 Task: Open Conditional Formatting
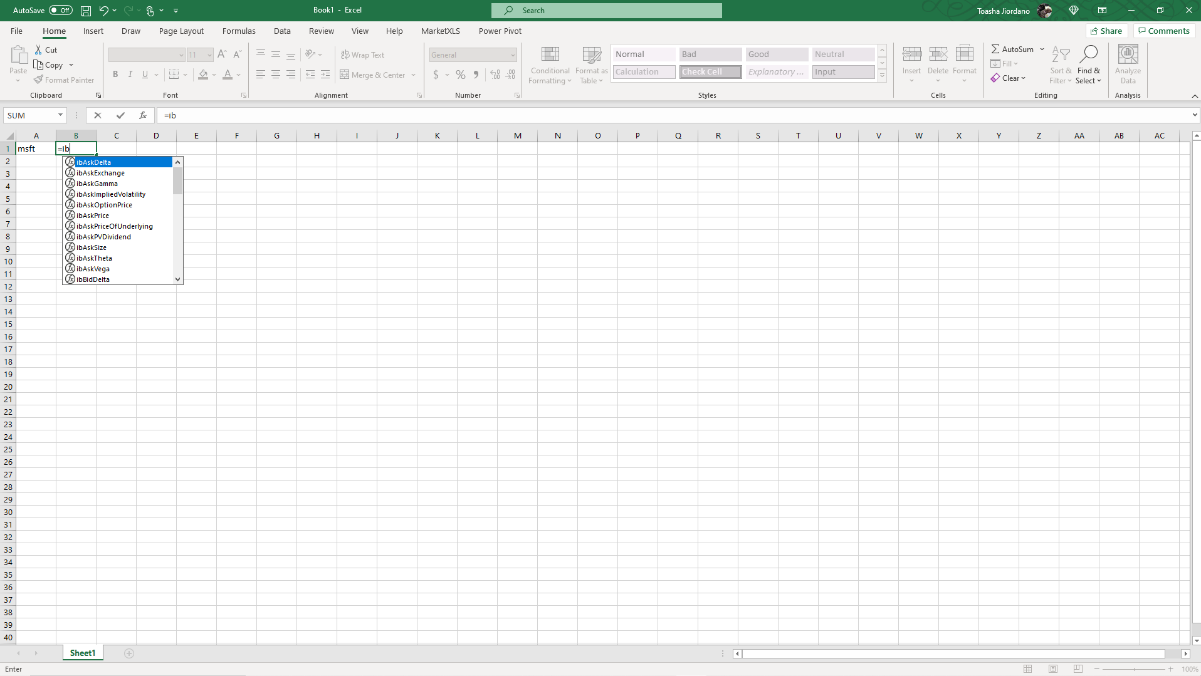point(549,64)
